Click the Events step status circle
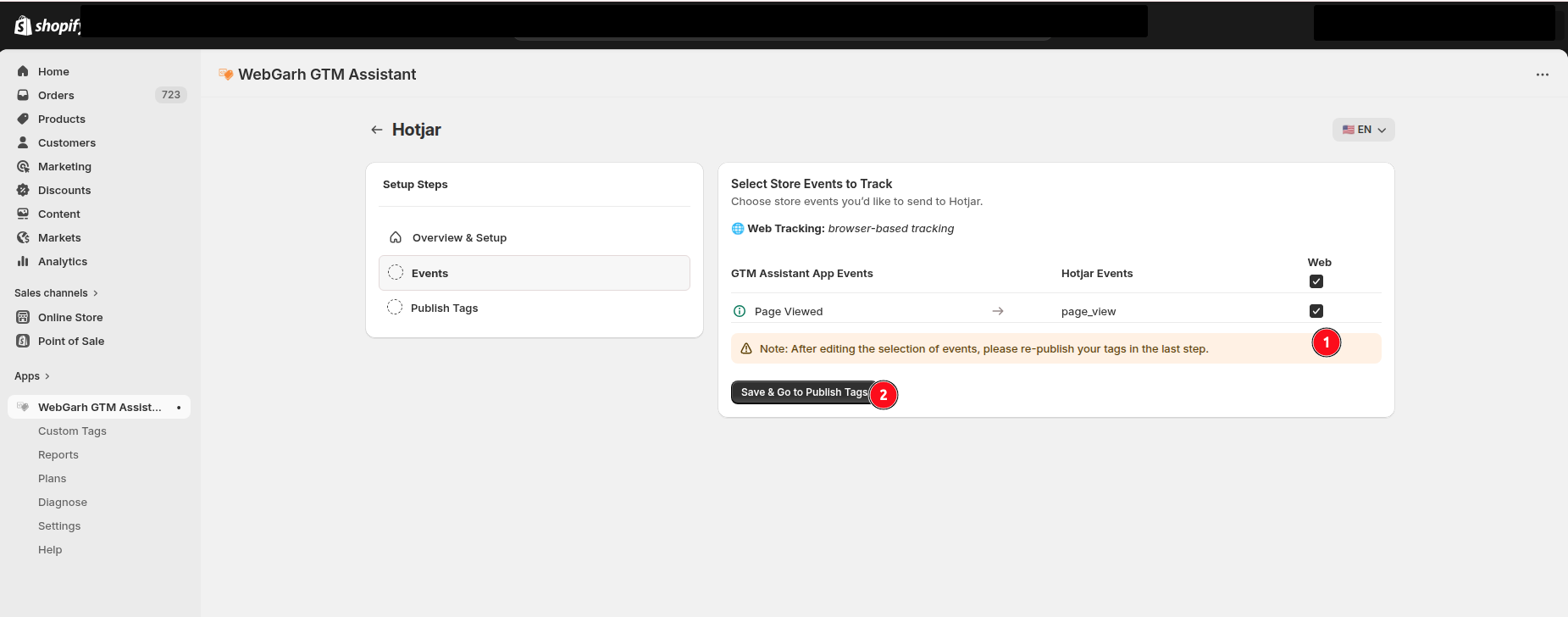Viewport: 1568px width, 617px height. point(396,272)
